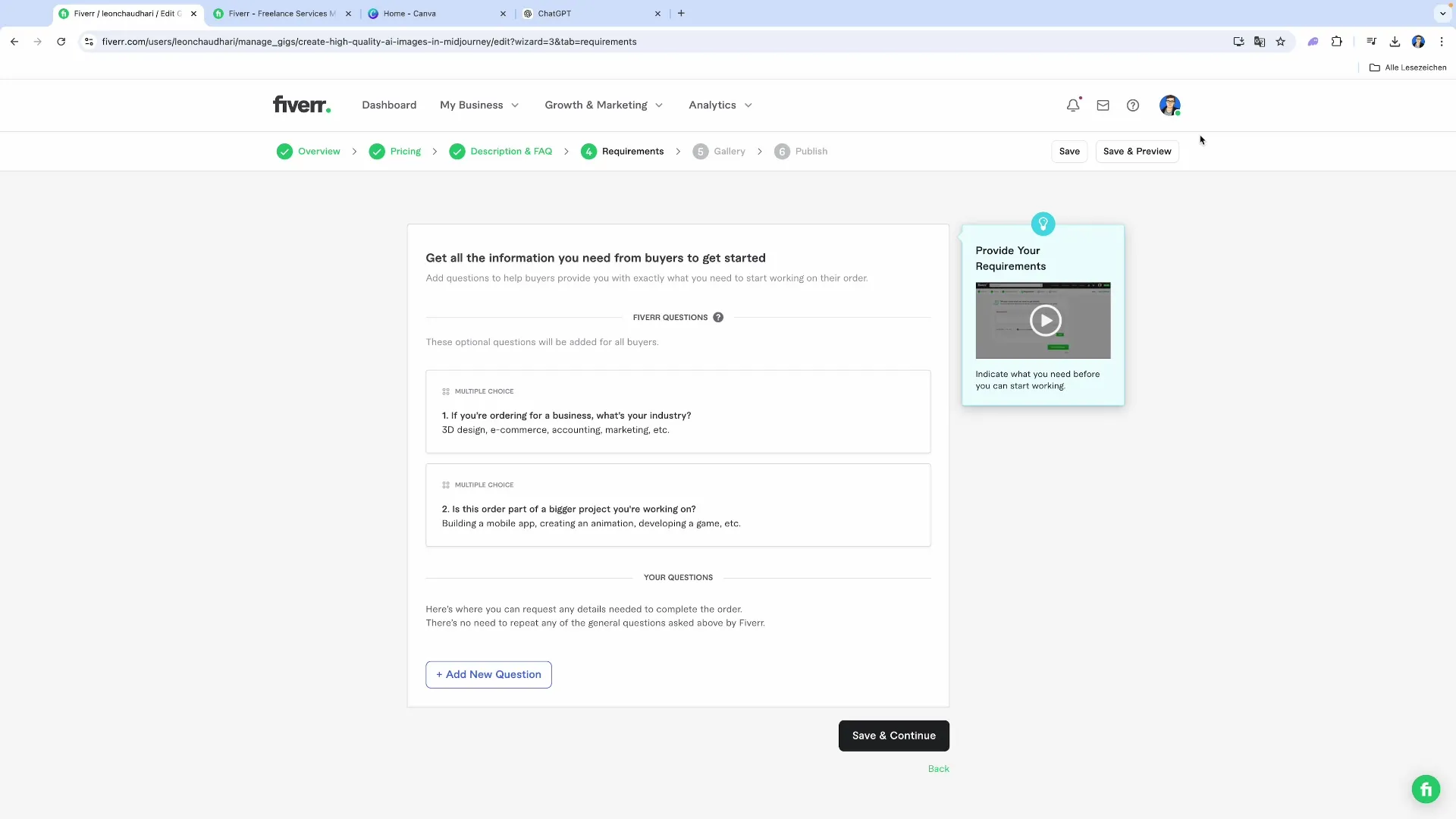Go to the Pricing wizard step
Screen dimensions: 1456x819
405,152
